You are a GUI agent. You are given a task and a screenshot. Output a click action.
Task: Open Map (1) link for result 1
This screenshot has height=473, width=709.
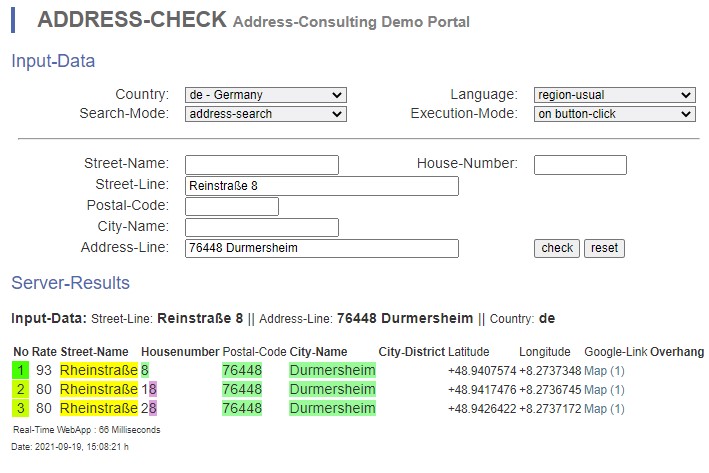(x=604, y=371)
